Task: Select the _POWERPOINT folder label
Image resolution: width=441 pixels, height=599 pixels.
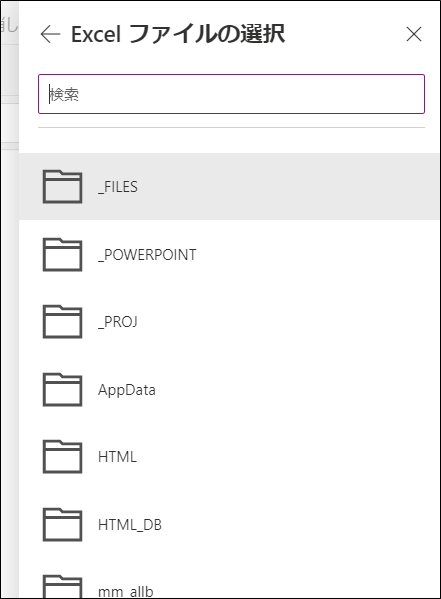Action: point(147,255)
